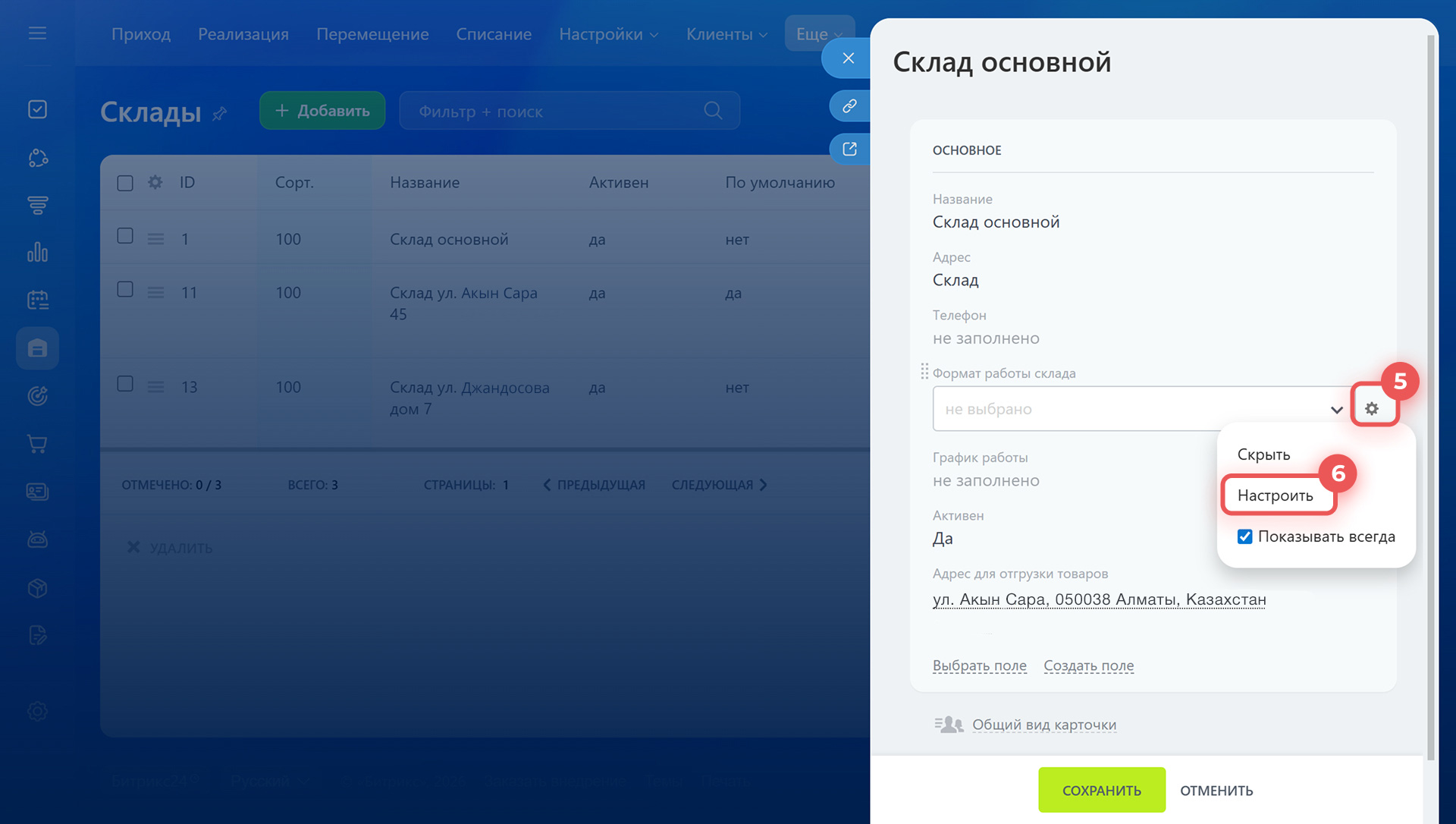Image resolution: width=1456 pixels, height=824 pixels.
Task: Open the Tasks icon in the left sidebar
Action: (37, 109)
